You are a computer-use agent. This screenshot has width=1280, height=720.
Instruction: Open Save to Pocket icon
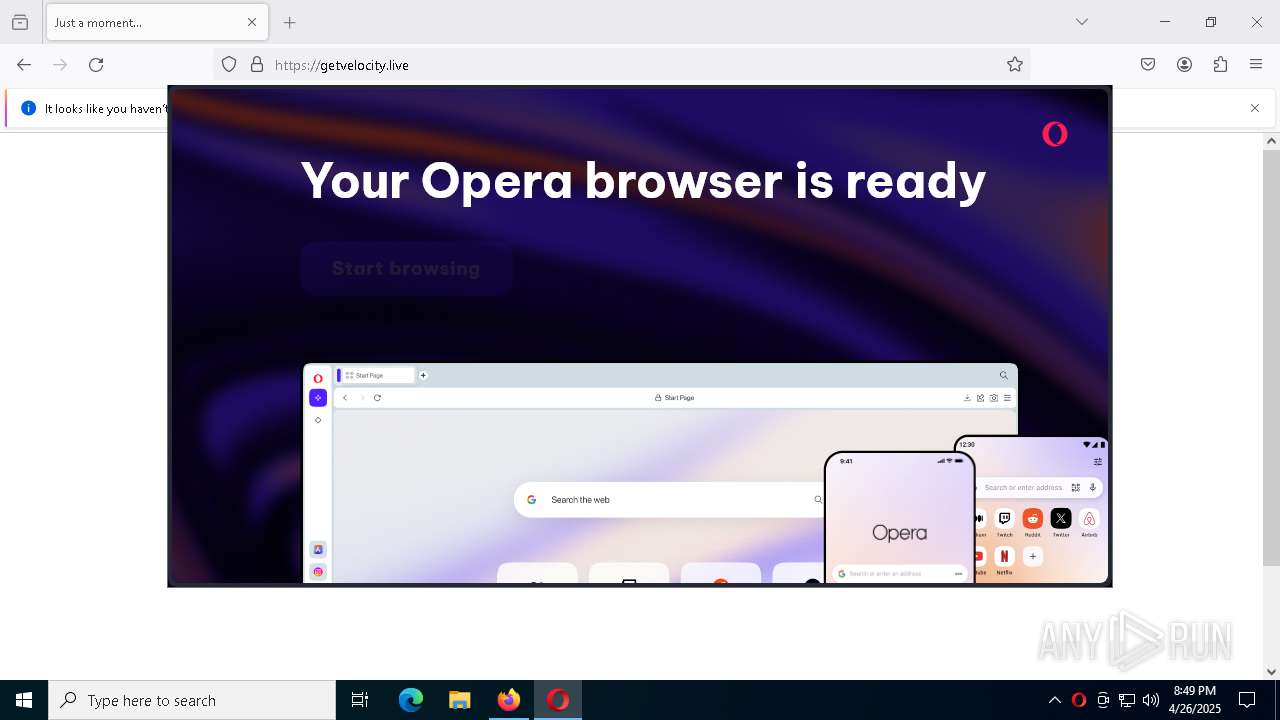click(1148, 65)
